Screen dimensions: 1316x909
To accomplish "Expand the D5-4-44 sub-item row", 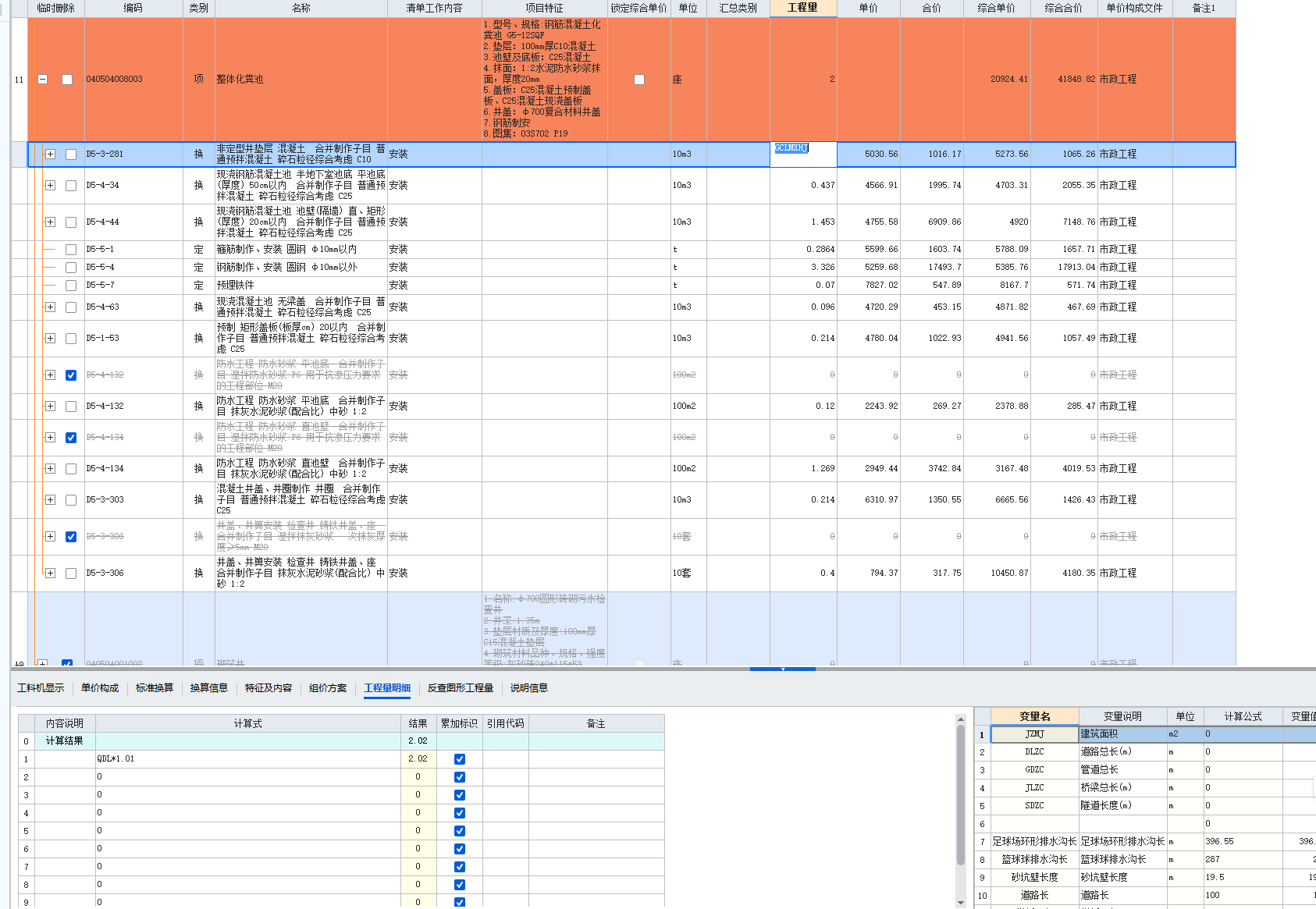I will click(51, 222).
